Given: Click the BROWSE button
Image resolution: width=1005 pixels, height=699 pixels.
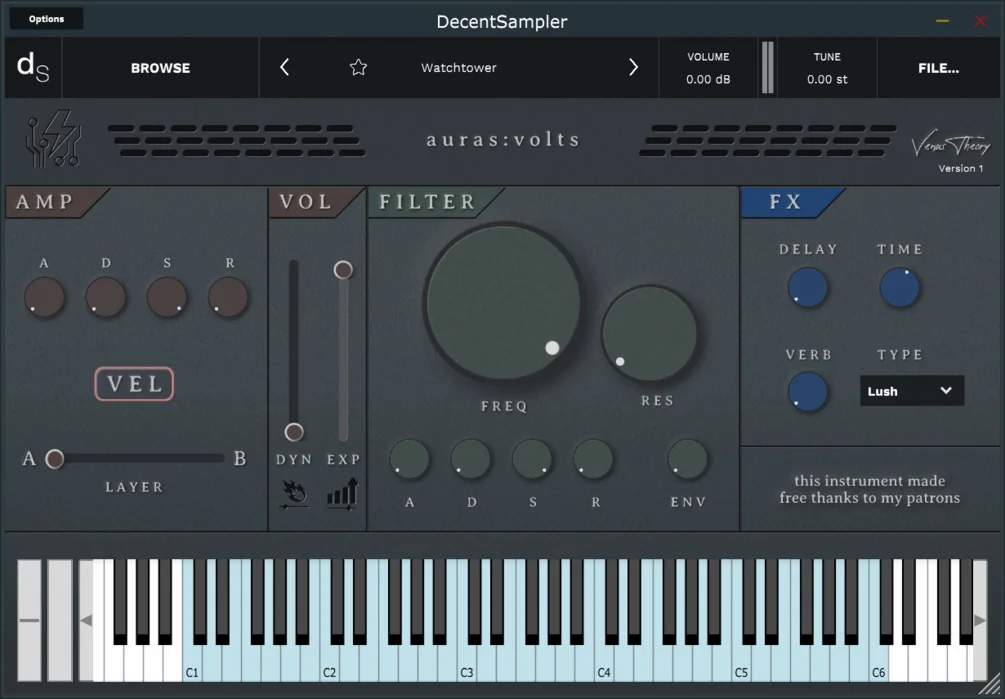Looking at the screenshot, I should [160, 68].
